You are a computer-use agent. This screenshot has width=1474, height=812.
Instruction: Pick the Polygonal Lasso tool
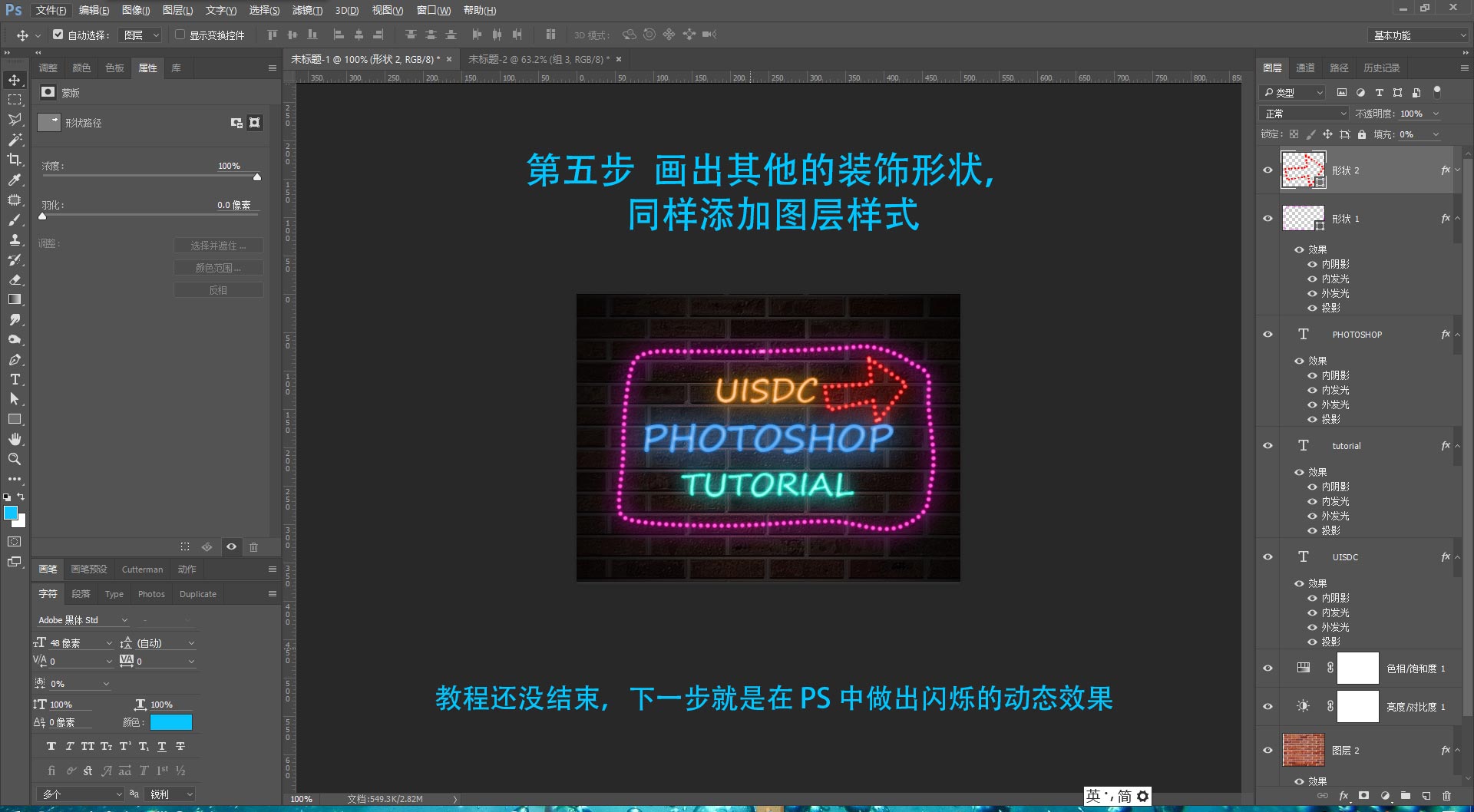tap(15, 120)
